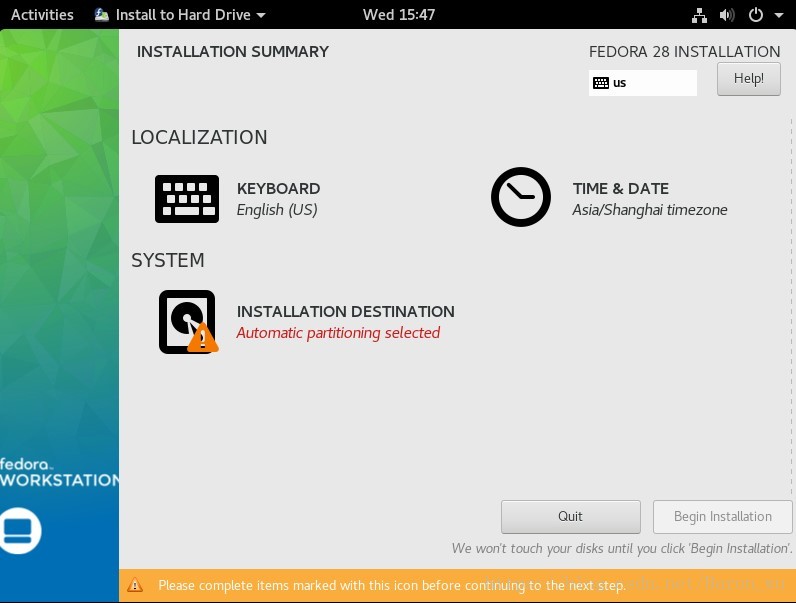The image size is (796, 603).
Task: Select the TIME & DATE heading text
Action: [x=621, y=188]
